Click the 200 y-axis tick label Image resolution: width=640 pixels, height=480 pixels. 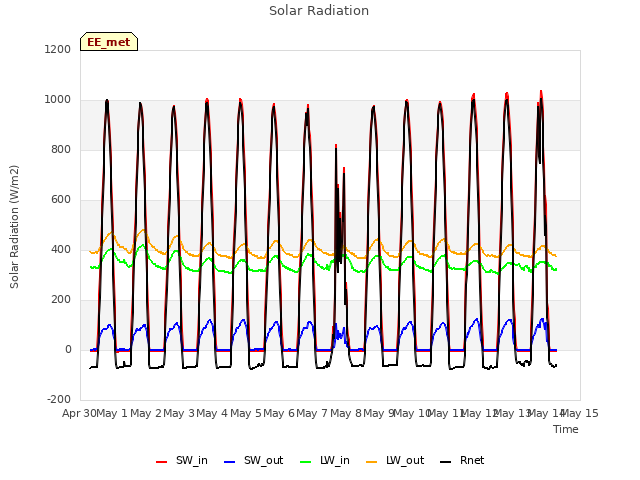(61, 300)
